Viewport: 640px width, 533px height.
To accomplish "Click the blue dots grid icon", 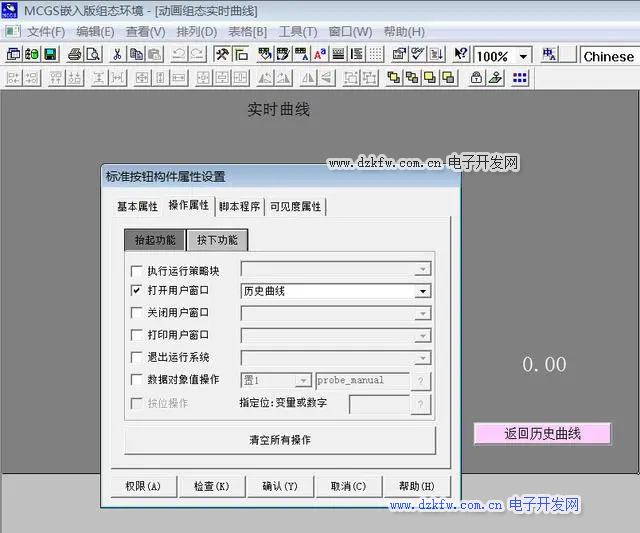I will coord(520,78).
